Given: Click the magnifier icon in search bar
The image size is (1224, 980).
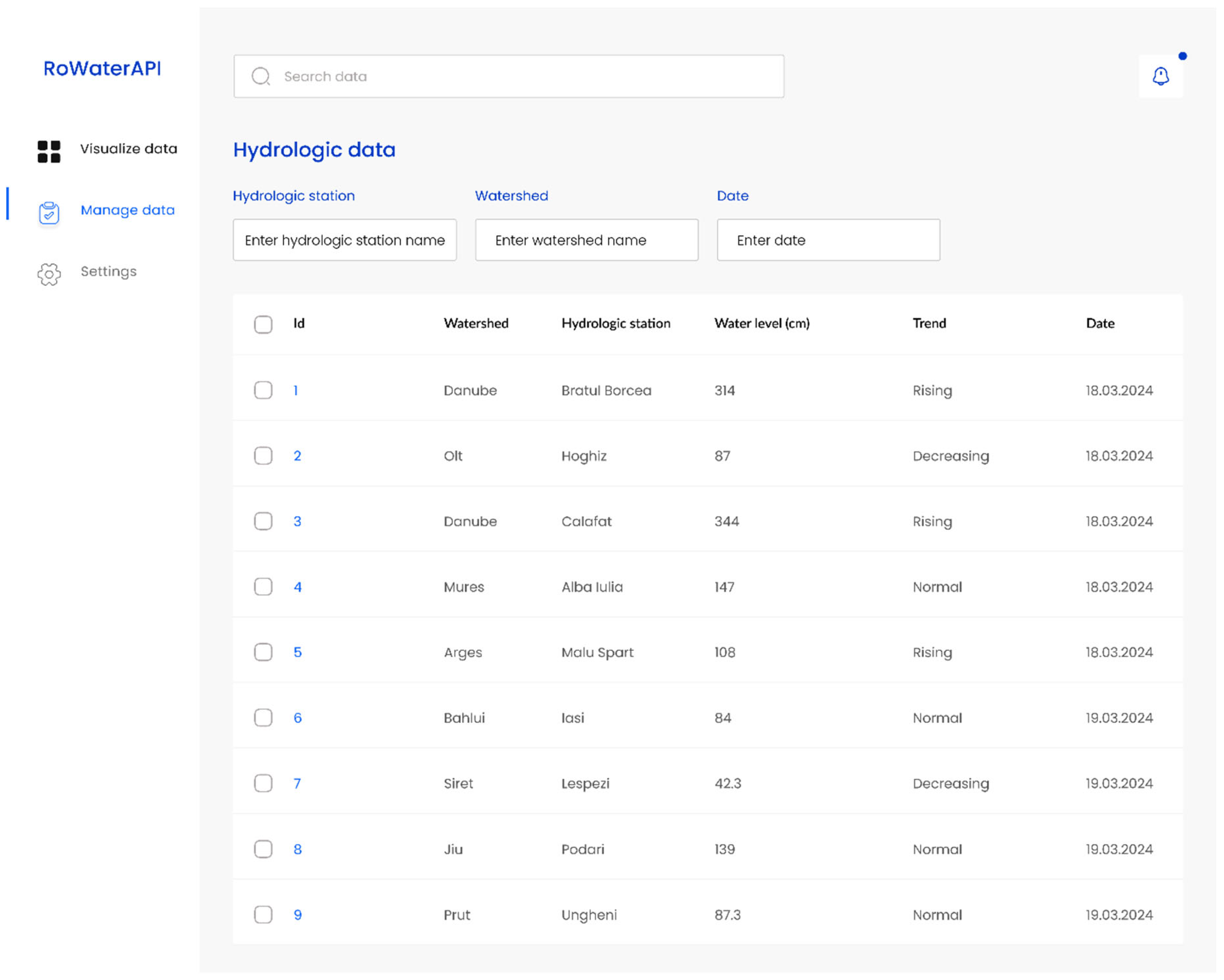Looking at the screenshot, I should 261,76.
